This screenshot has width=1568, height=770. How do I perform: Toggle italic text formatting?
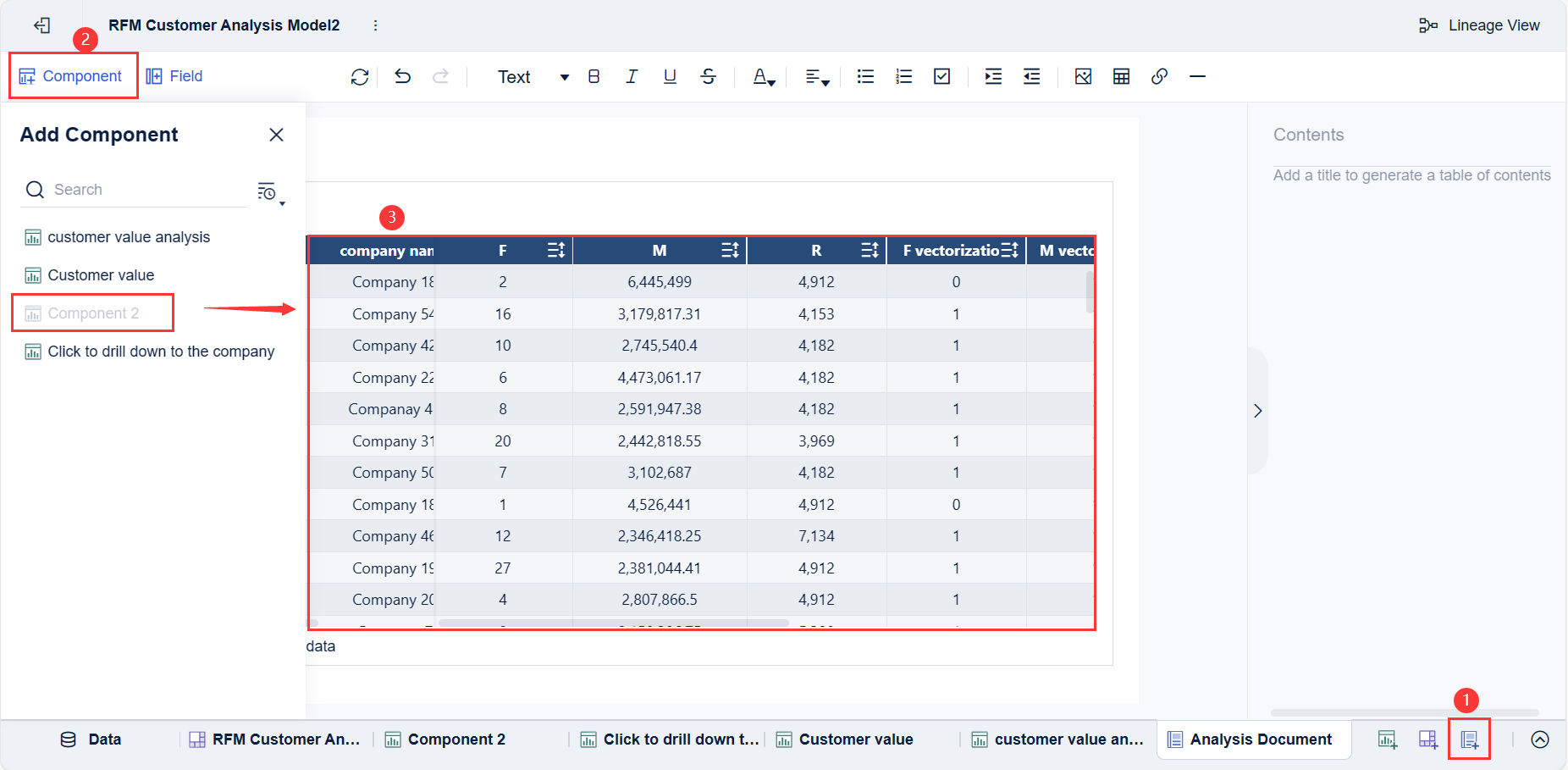(x=632, y=76)
